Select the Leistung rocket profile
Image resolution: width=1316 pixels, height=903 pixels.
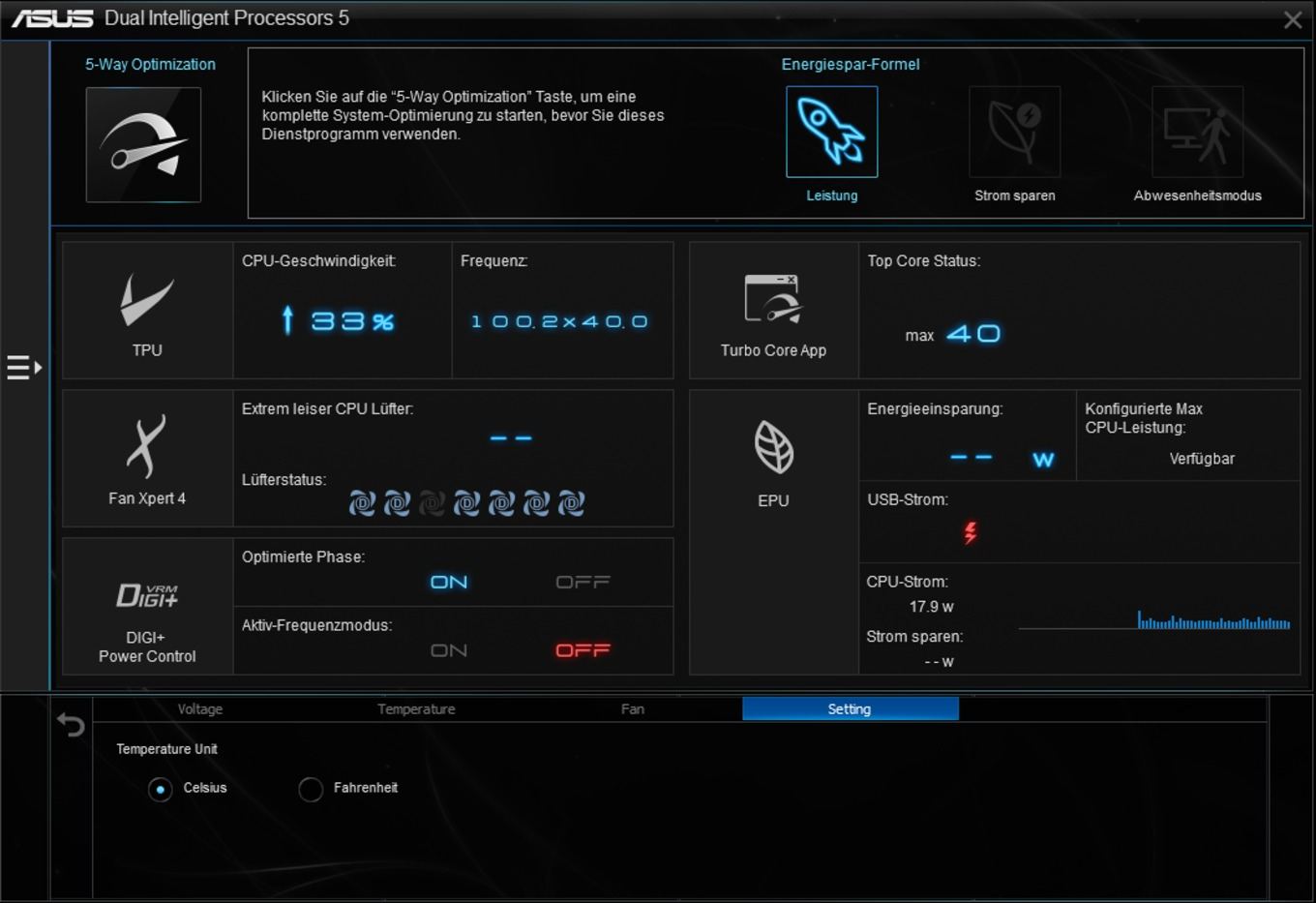coord(831,132)
